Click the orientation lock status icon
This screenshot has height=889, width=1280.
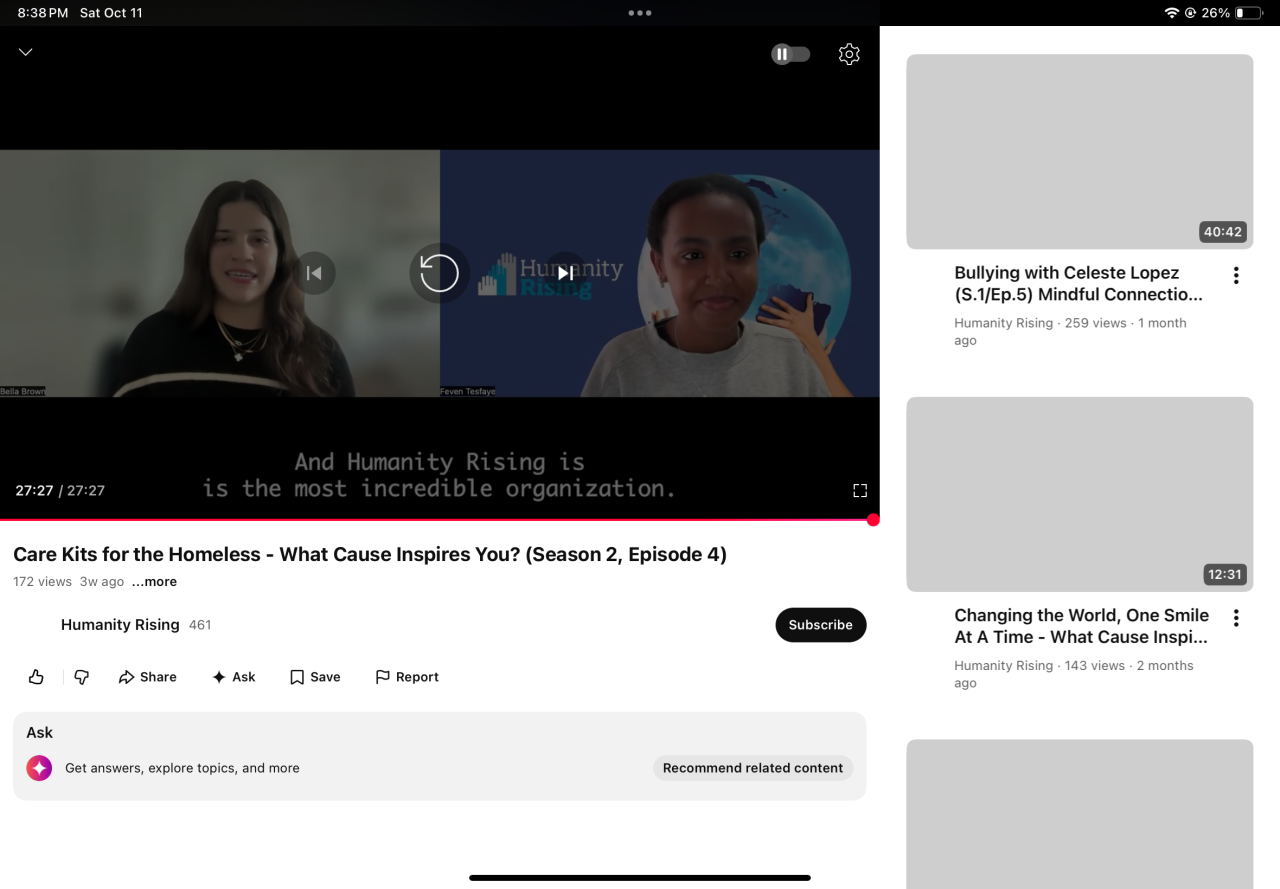pos(1191,13)
